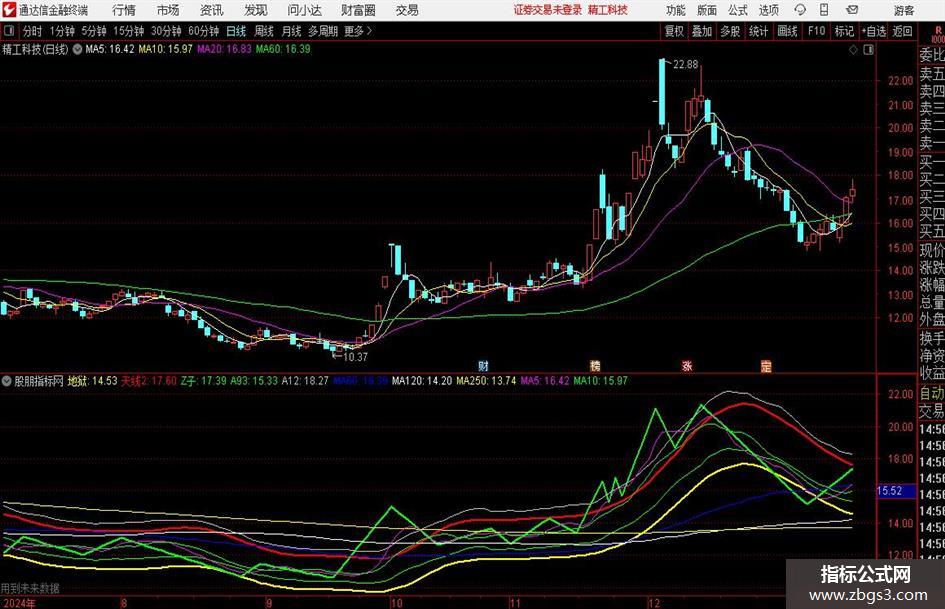Click the 游客 user account label
The image size is (945, 609).
[x=903, y=10]
